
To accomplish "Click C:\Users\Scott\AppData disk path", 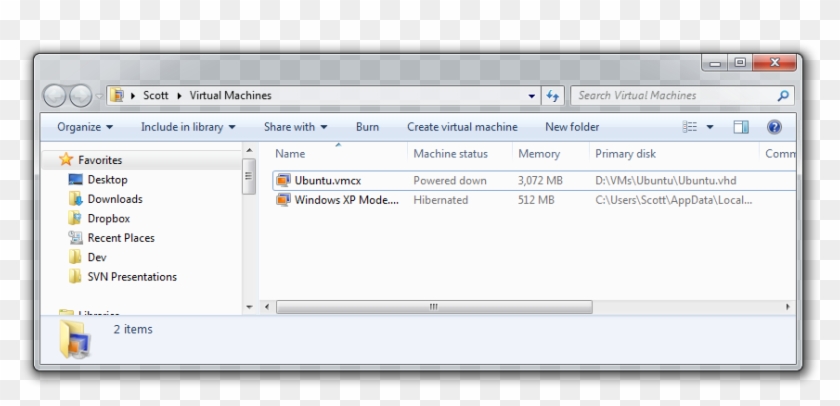I will coord(673,200).
